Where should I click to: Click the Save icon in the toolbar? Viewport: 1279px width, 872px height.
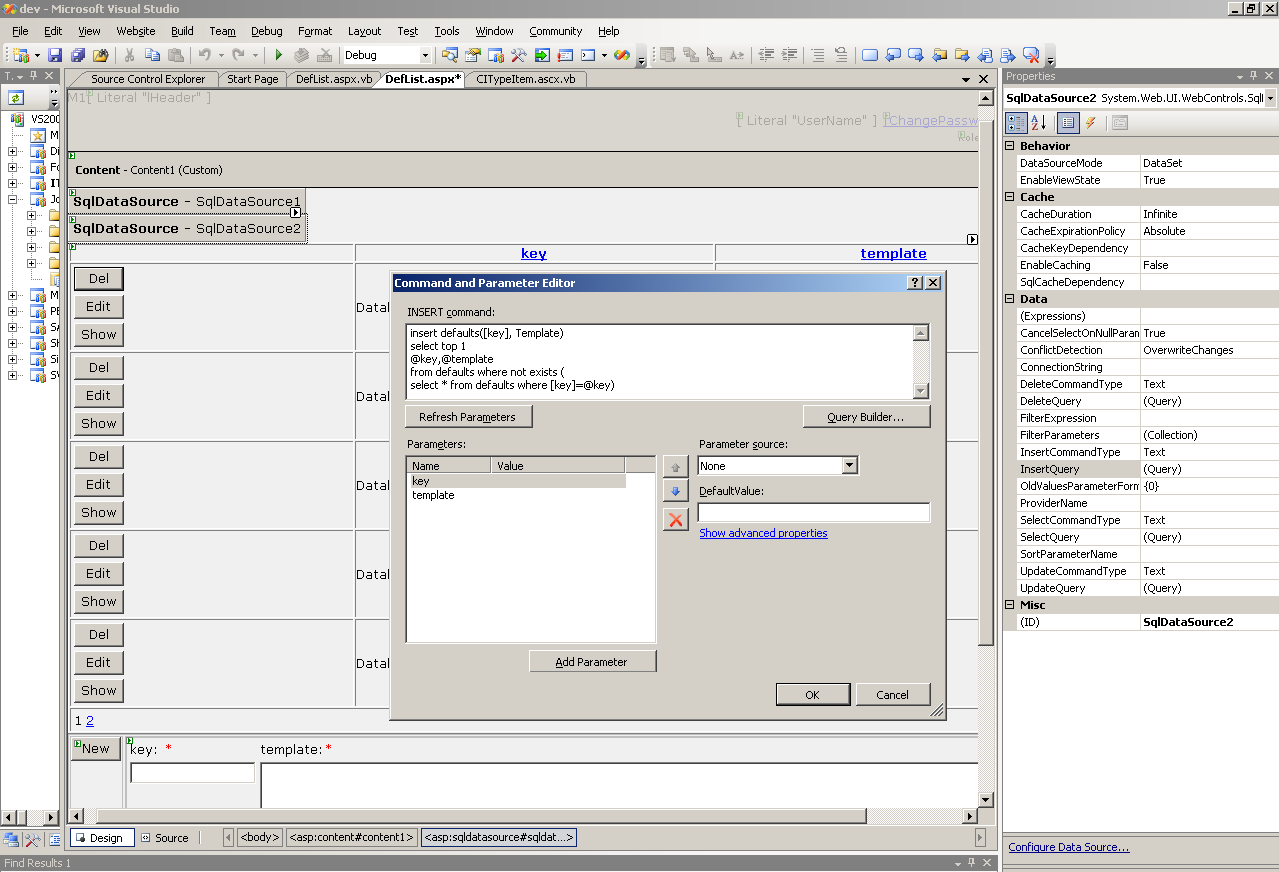(x=55, y=55)
